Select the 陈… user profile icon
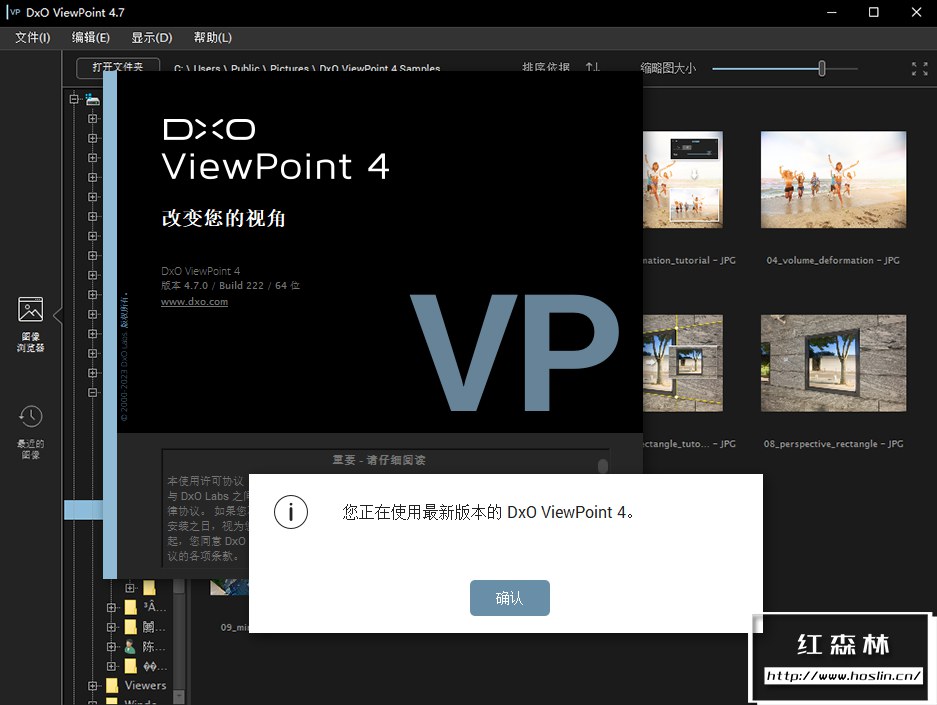 [130, 646]
